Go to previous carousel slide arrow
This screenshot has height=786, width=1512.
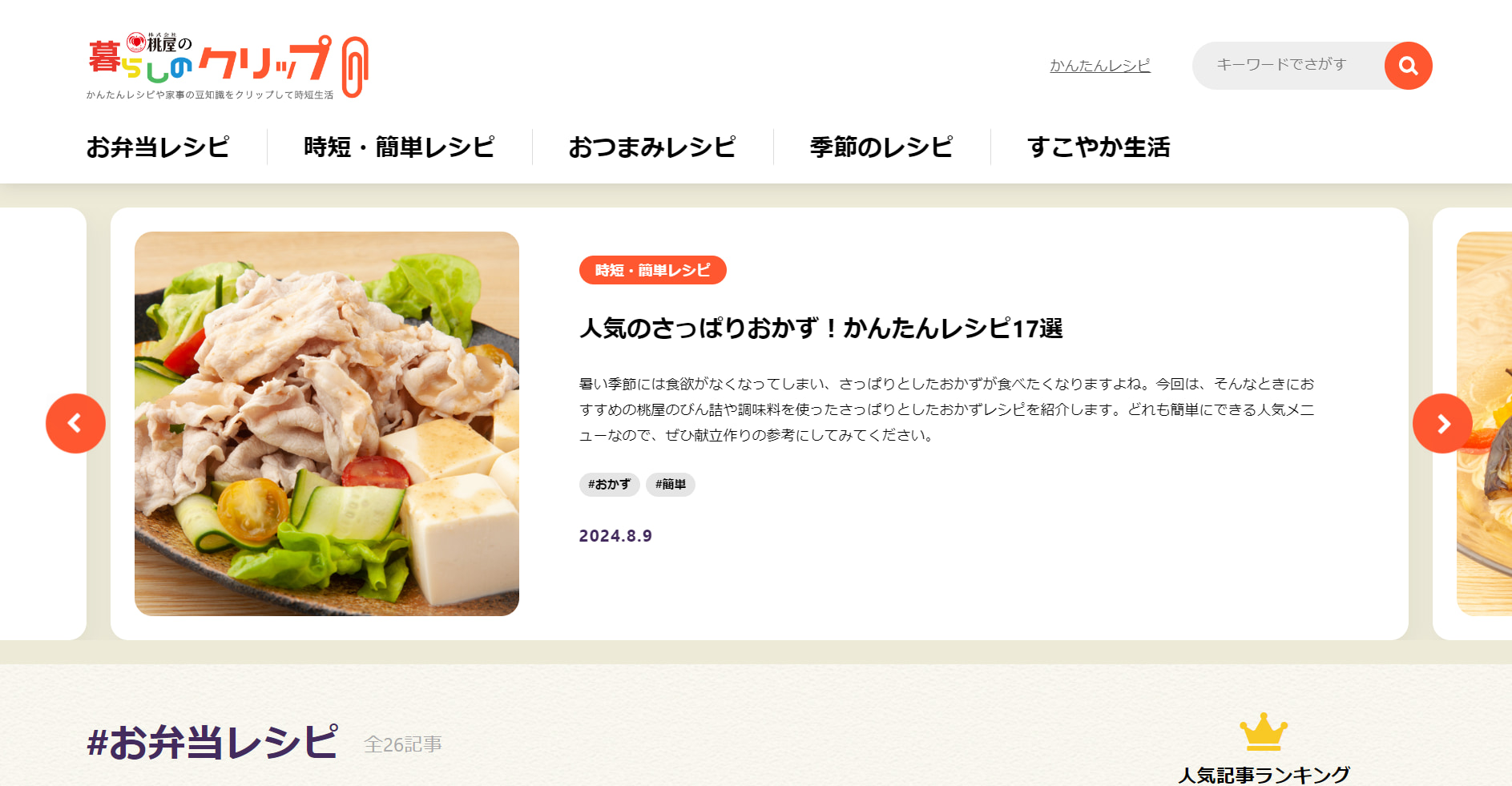coord(75,423)
